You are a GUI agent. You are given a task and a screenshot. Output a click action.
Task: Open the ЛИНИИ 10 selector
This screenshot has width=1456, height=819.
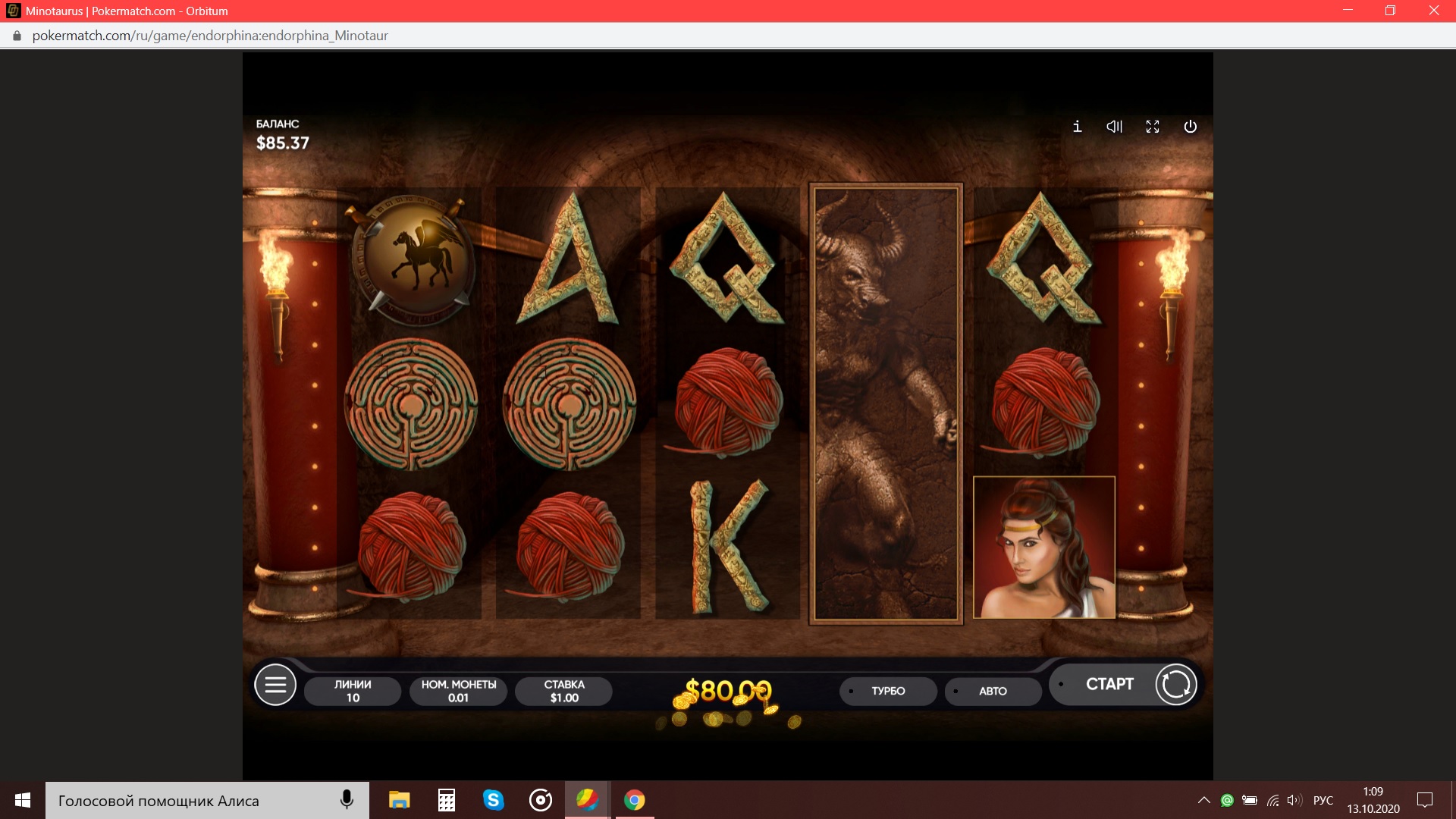pos(353,691)
